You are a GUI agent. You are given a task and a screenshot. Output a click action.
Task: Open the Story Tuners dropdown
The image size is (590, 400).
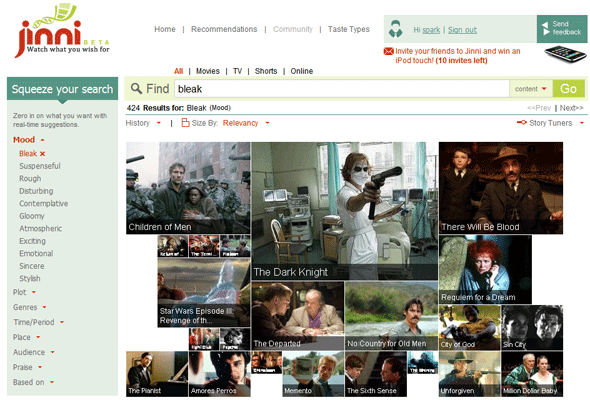tap(557, 123)
